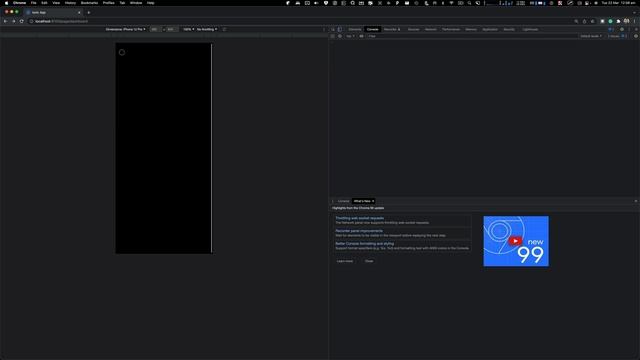The height and width of the screenshot is (360, 640).
Task: Click the inspect element picker icon
Action: pyautogui.click(x=333, y=29)
